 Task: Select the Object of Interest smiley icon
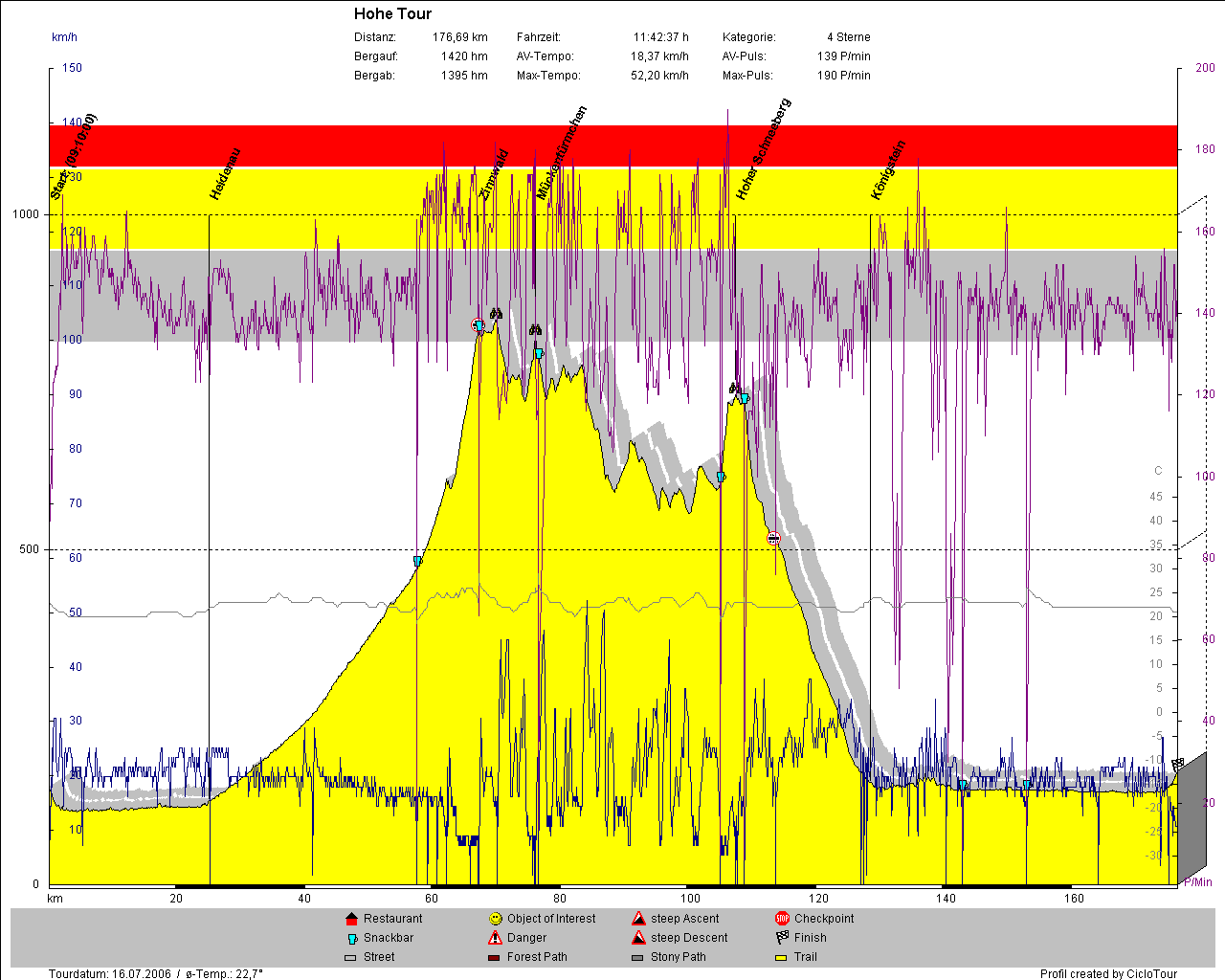click(495, 919)
